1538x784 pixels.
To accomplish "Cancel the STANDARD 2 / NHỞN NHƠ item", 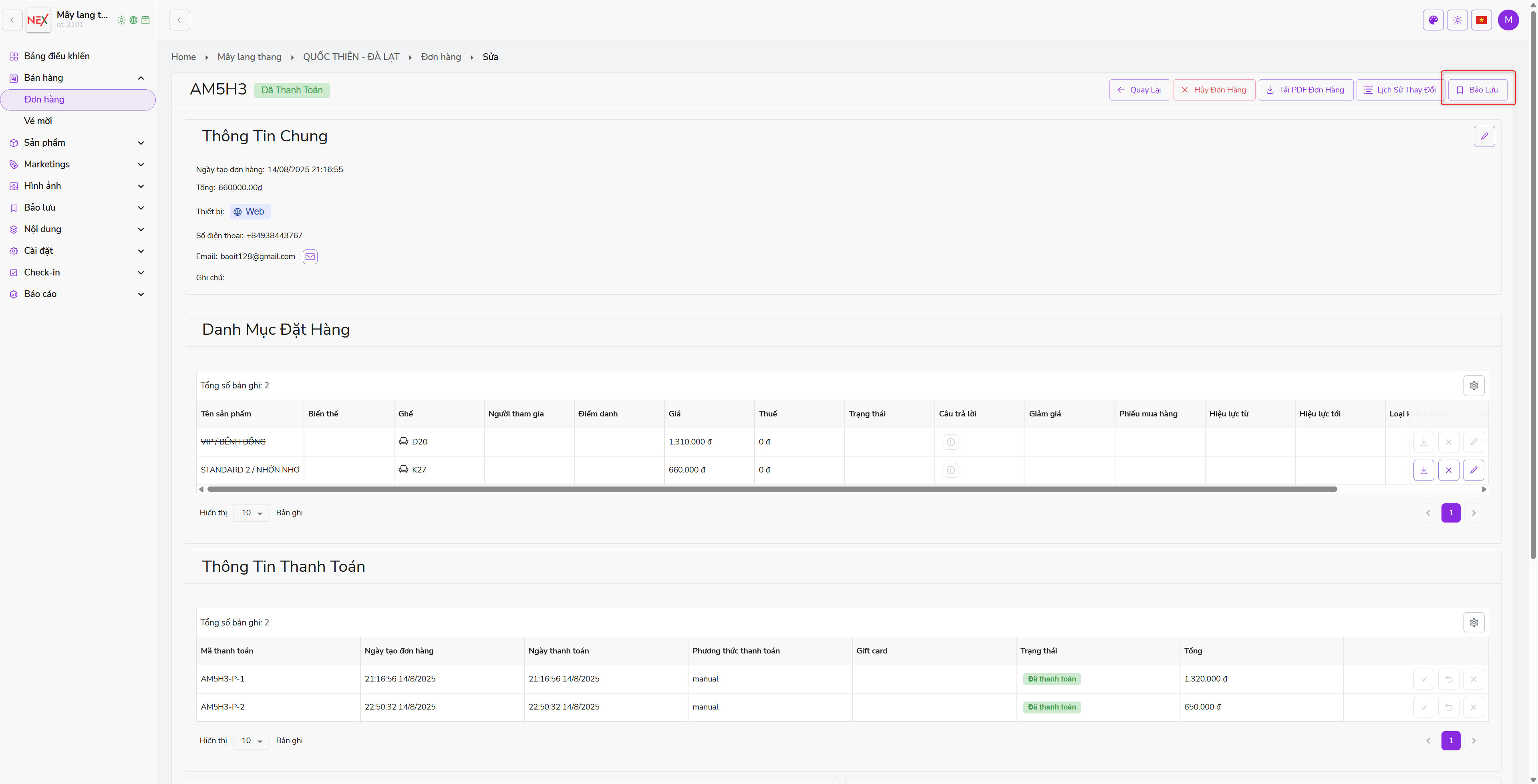I will (x=1448, y=470).
